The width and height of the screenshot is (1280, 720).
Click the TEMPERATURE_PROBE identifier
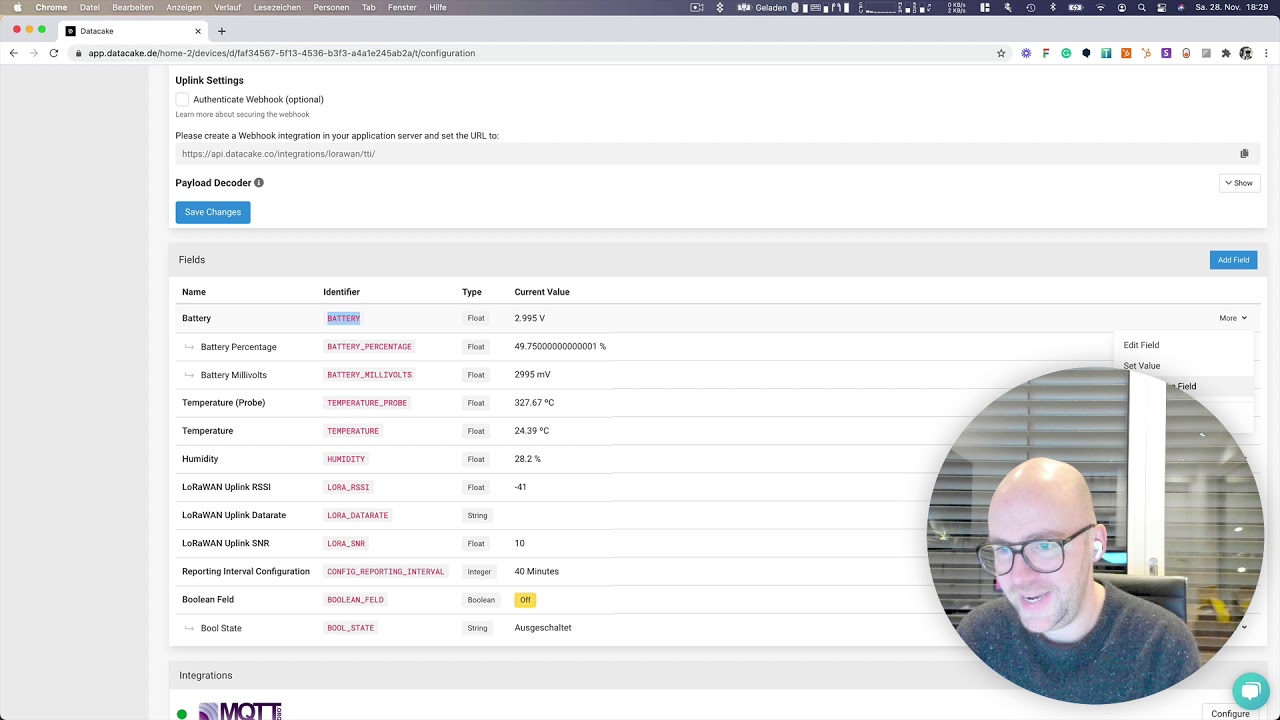(367, 403)
